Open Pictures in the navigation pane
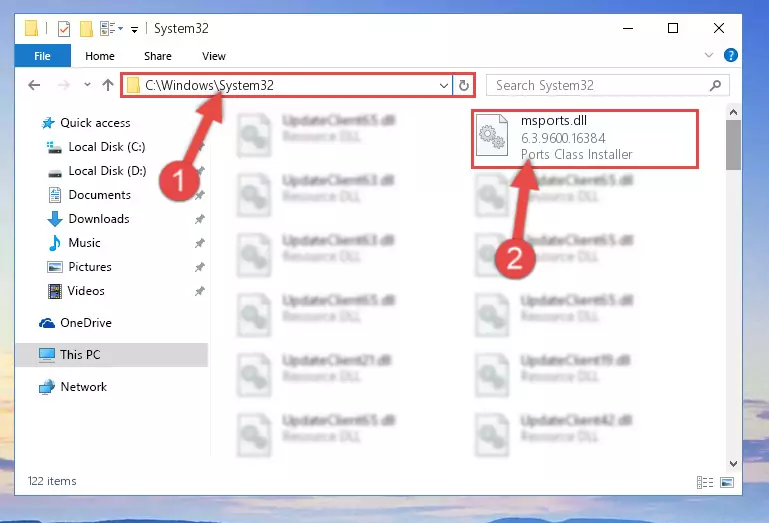The width and height of the screenshot is (769, 523). click(x=90, y=267)
